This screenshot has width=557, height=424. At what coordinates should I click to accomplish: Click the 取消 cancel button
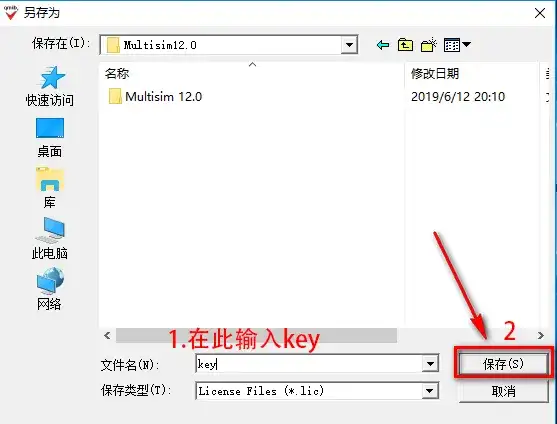503,391
